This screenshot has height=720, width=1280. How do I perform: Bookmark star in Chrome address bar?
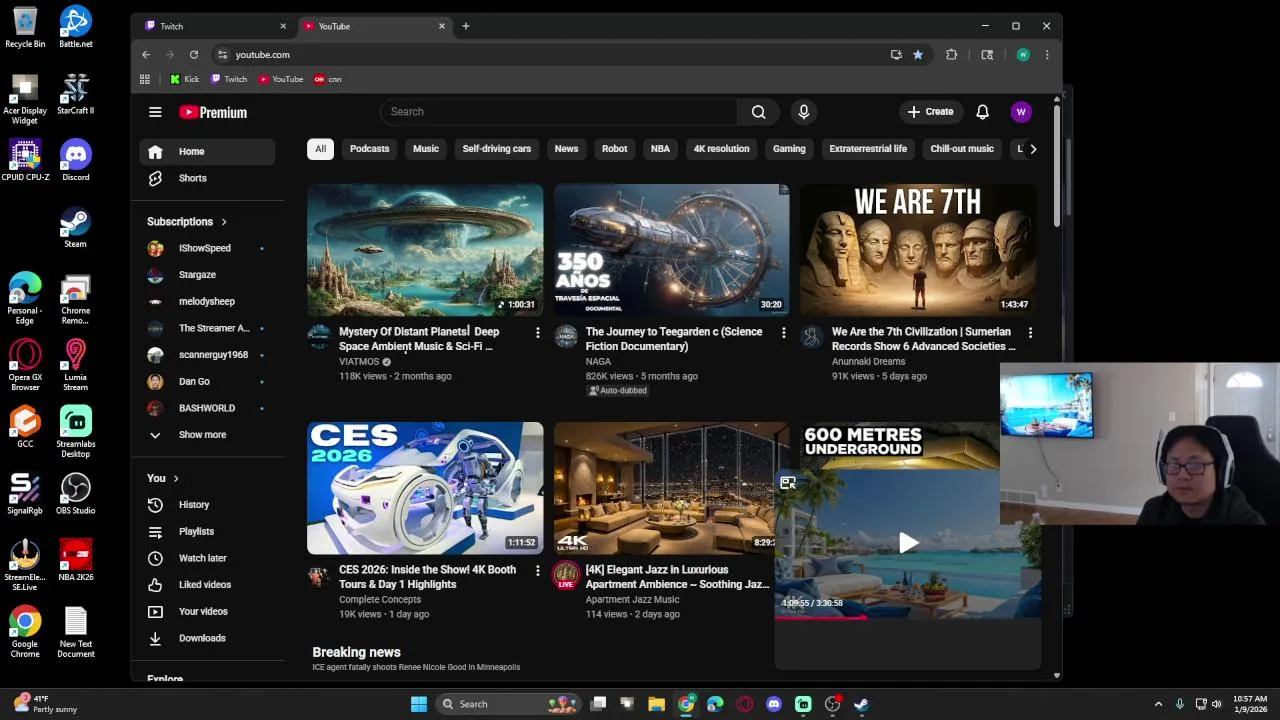point(917,55)
